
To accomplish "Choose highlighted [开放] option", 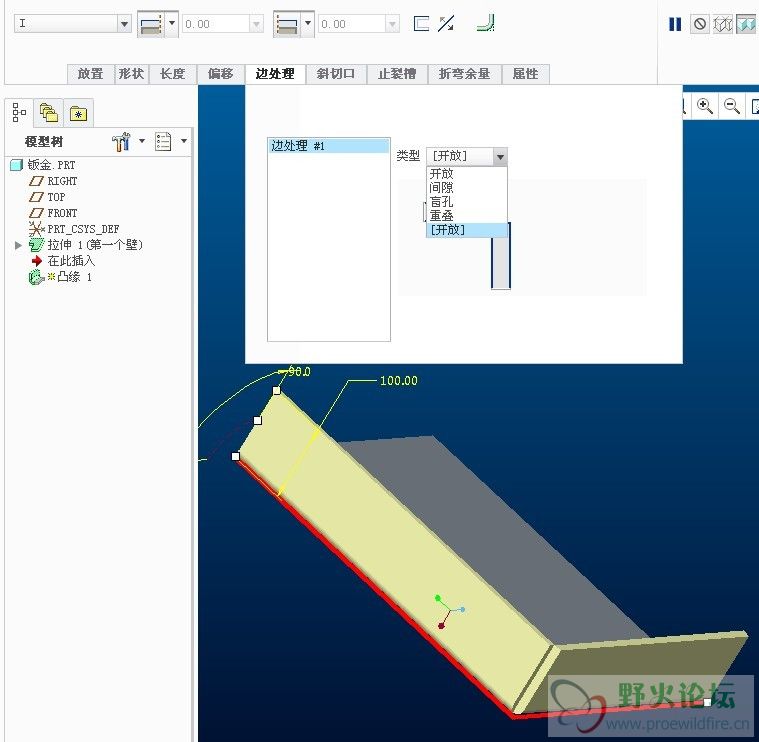I will coord(467,230).
